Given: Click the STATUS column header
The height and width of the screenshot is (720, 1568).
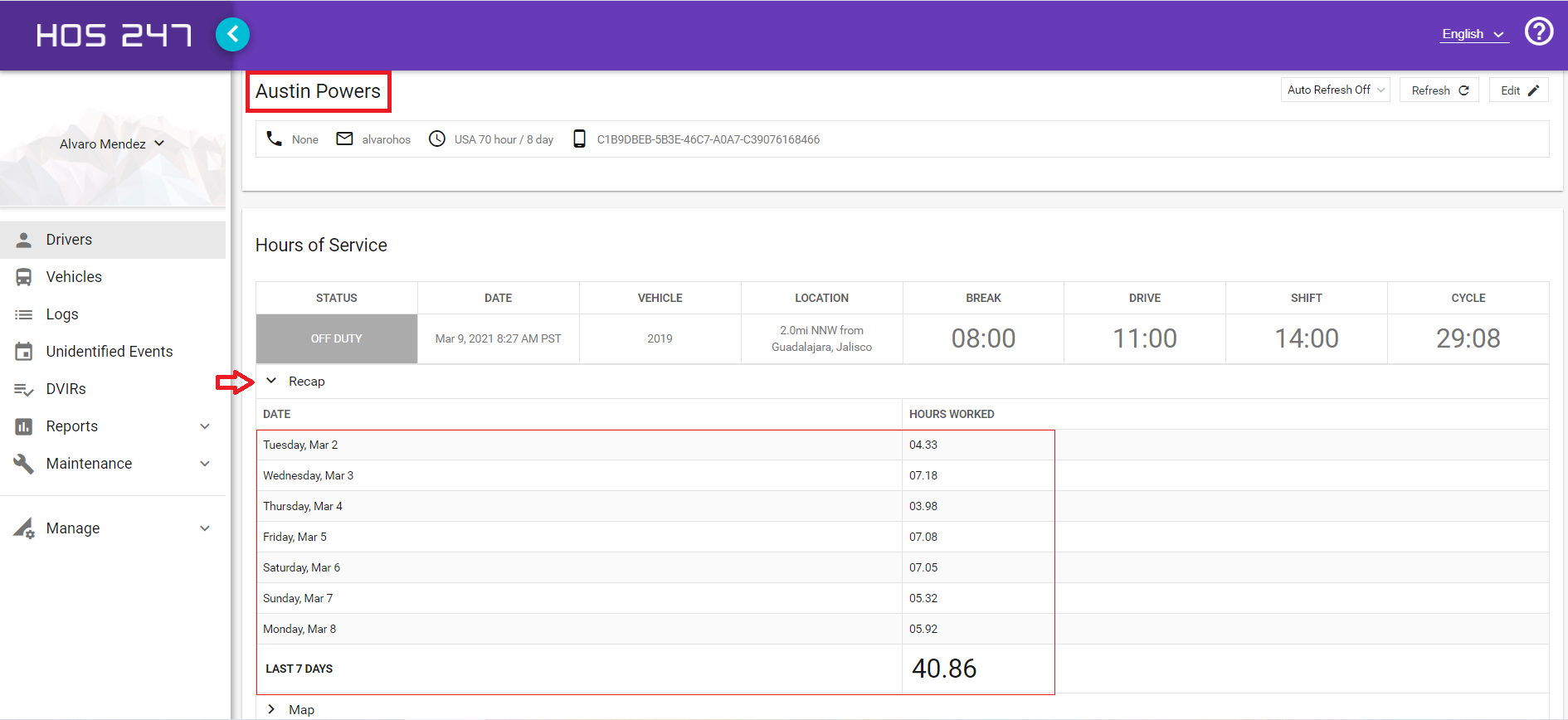Looking at the screenshot, I should [337, 298].
